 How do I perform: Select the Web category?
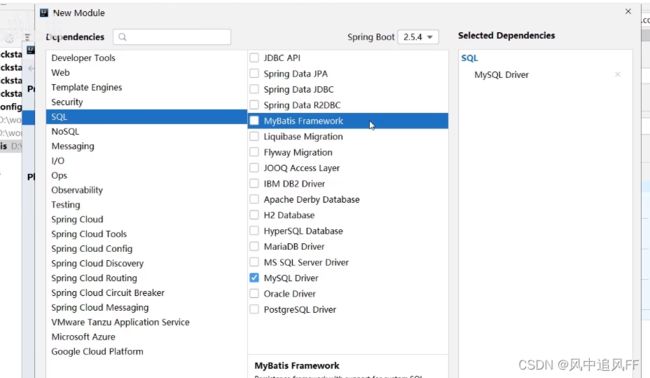point(61,73)
